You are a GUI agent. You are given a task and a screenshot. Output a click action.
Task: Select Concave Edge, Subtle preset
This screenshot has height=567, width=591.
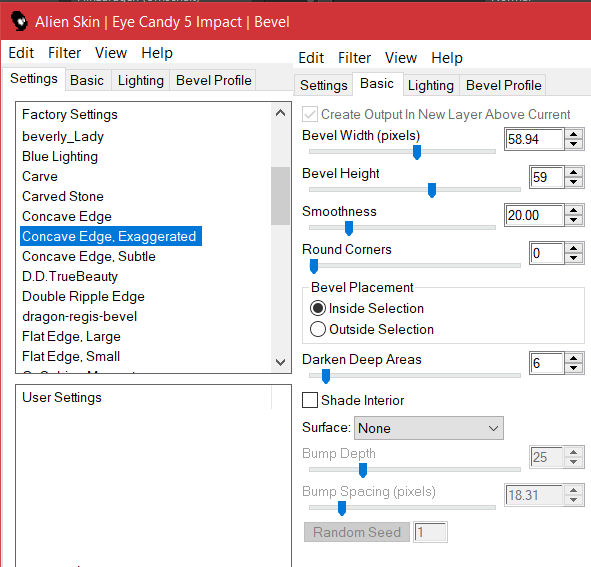click(89, 256)
